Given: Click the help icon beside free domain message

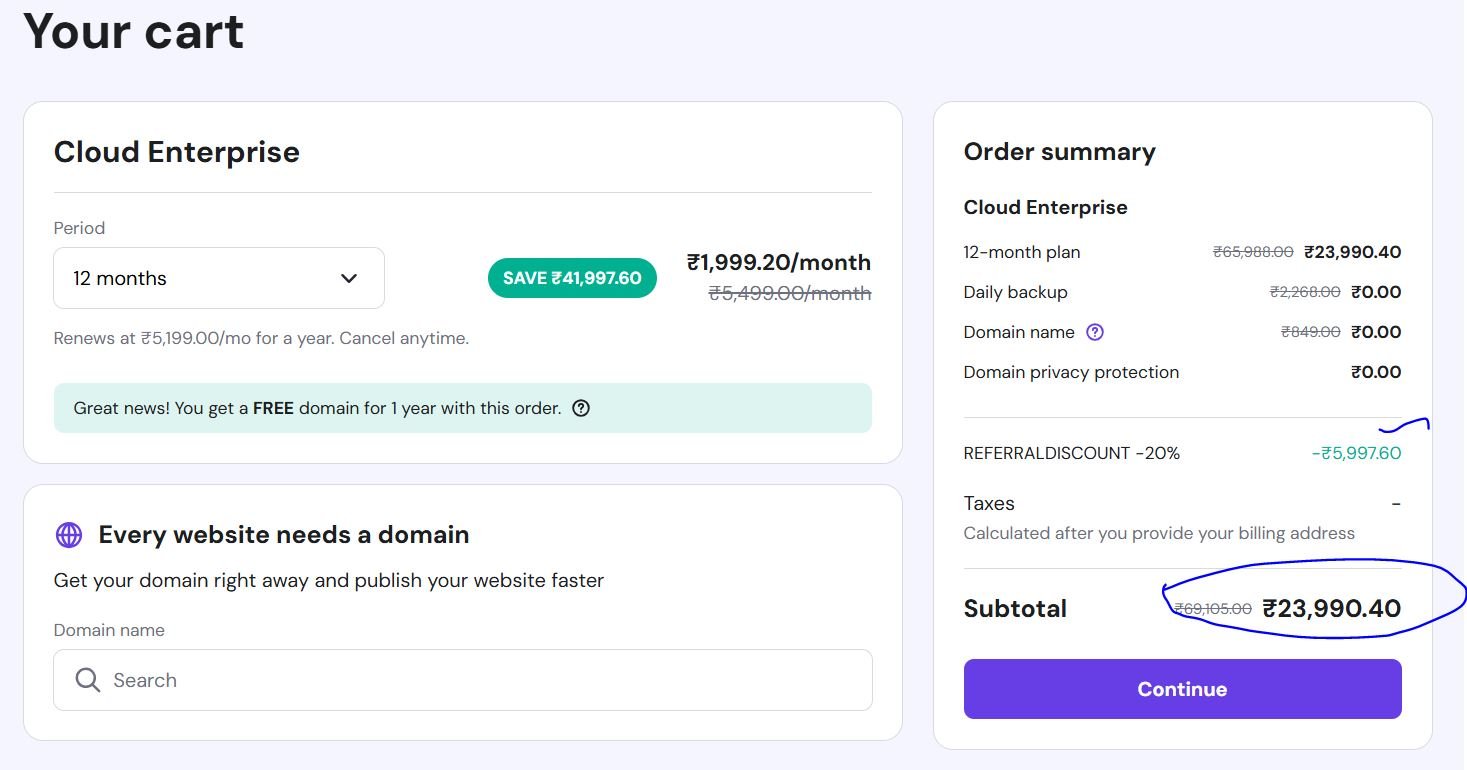Looking at the screenshot, I should click(x=581, y=408).
